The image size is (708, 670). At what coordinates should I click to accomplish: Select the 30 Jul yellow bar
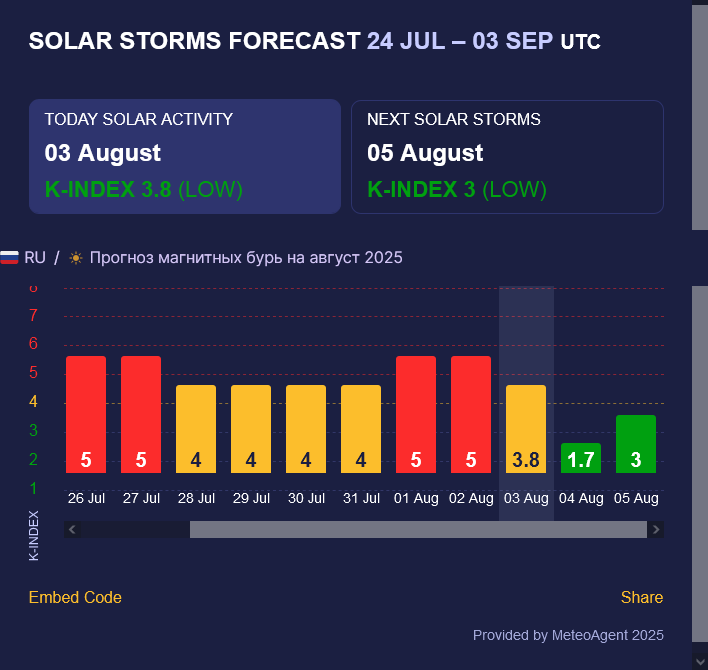point(306,429)
